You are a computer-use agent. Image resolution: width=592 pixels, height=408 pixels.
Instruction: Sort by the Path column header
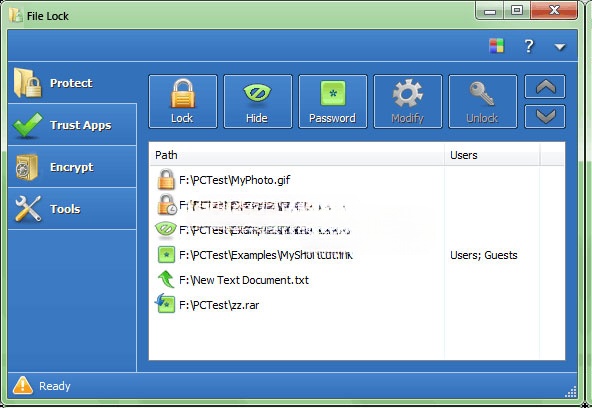click(x=297, y=155)
